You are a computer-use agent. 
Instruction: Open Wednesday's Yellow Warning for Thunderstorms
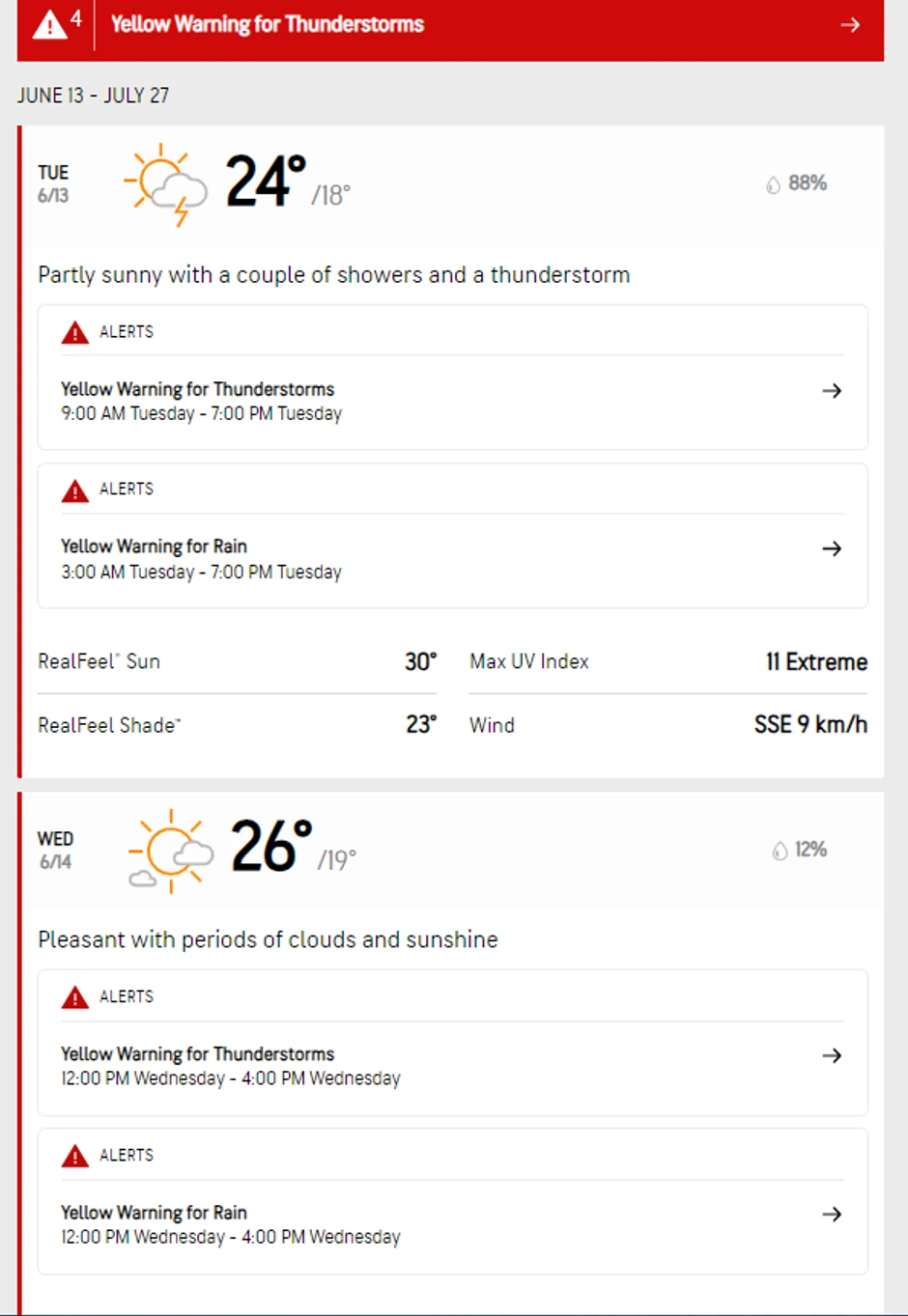tap(198, 1053)
